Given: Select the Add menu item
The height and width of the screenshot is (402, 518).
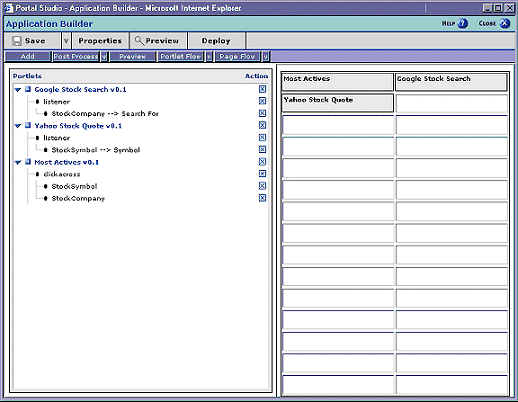Looking at the screenshot, I should point(28,56).
